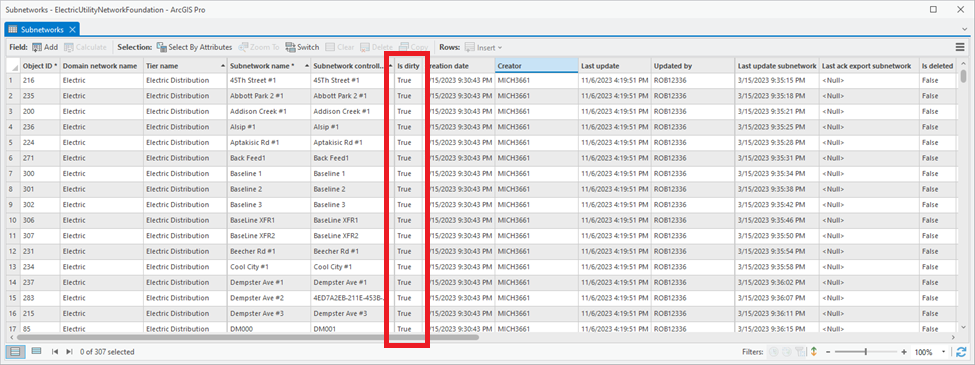
Task: Open the table hamburger menu
Action: pyautogui.click(x=960, y=47)
